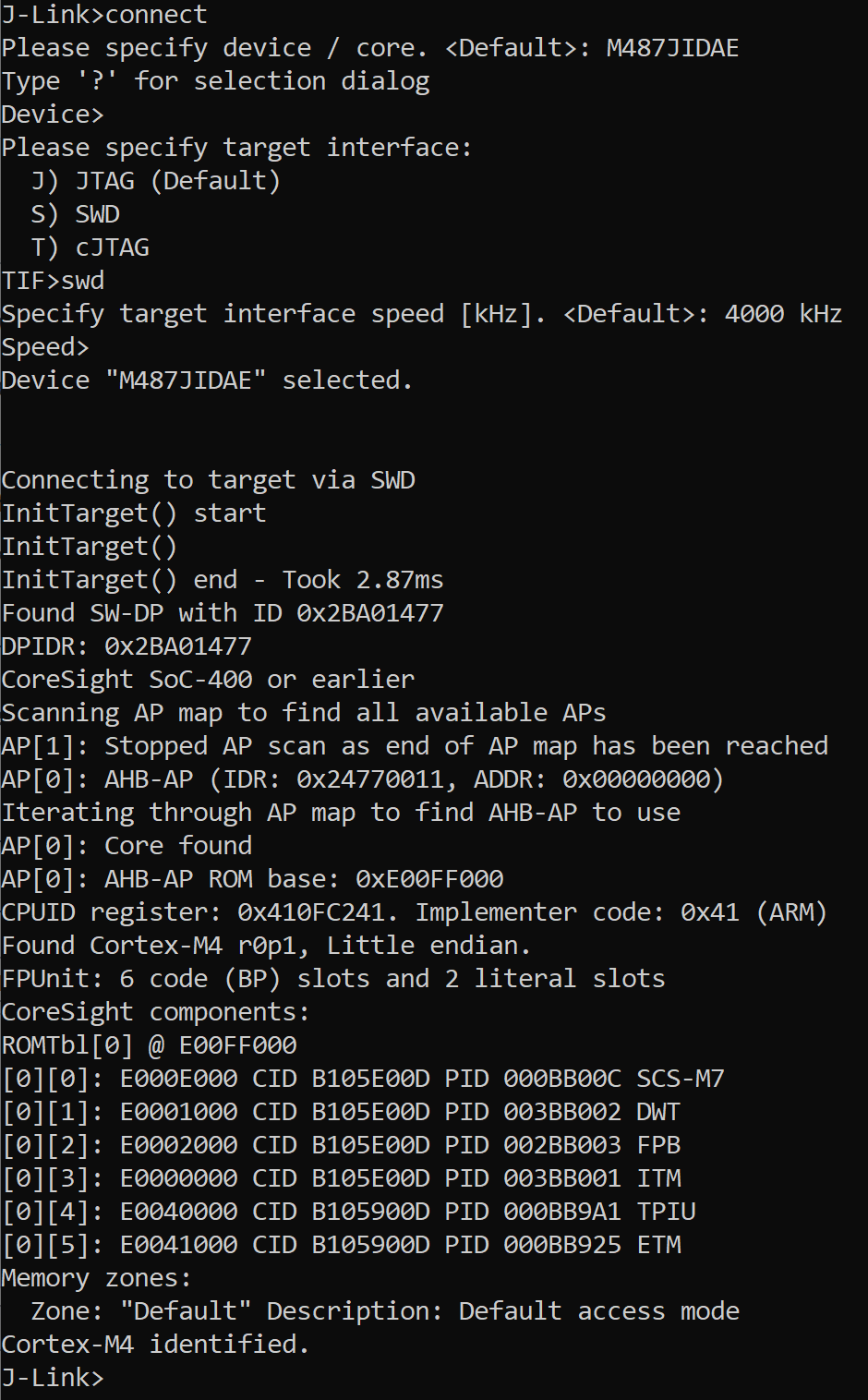Click the AHB-AP ROM base address 0xE00FF000

point(429,879)
